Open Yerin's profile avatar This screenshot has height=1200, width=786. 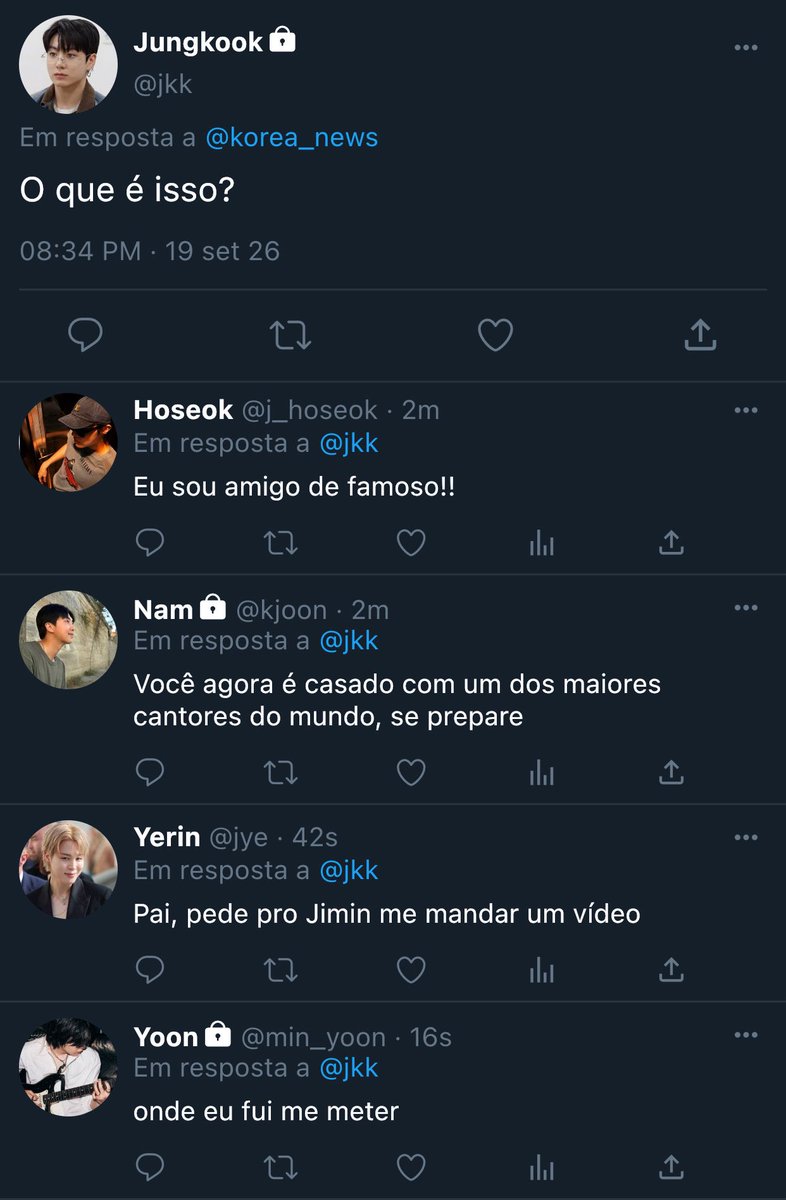[68, 870]
